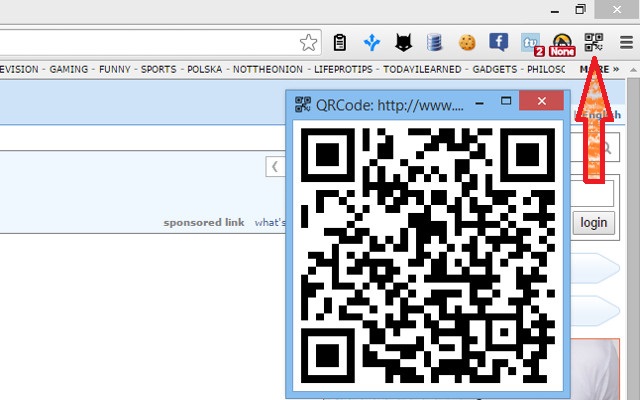This screenshot has width=640, height=400.
Task: Click the extension icon labeled None
Action: (562, 45)
